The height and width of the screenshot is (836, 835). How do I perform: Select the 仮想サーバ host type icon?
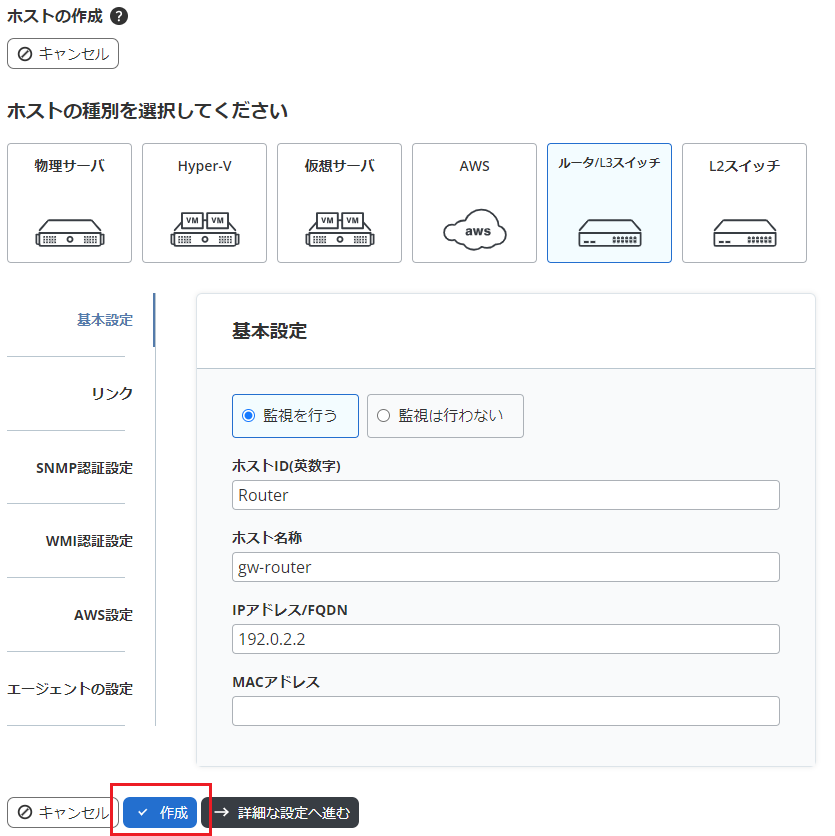pos(339,203)
